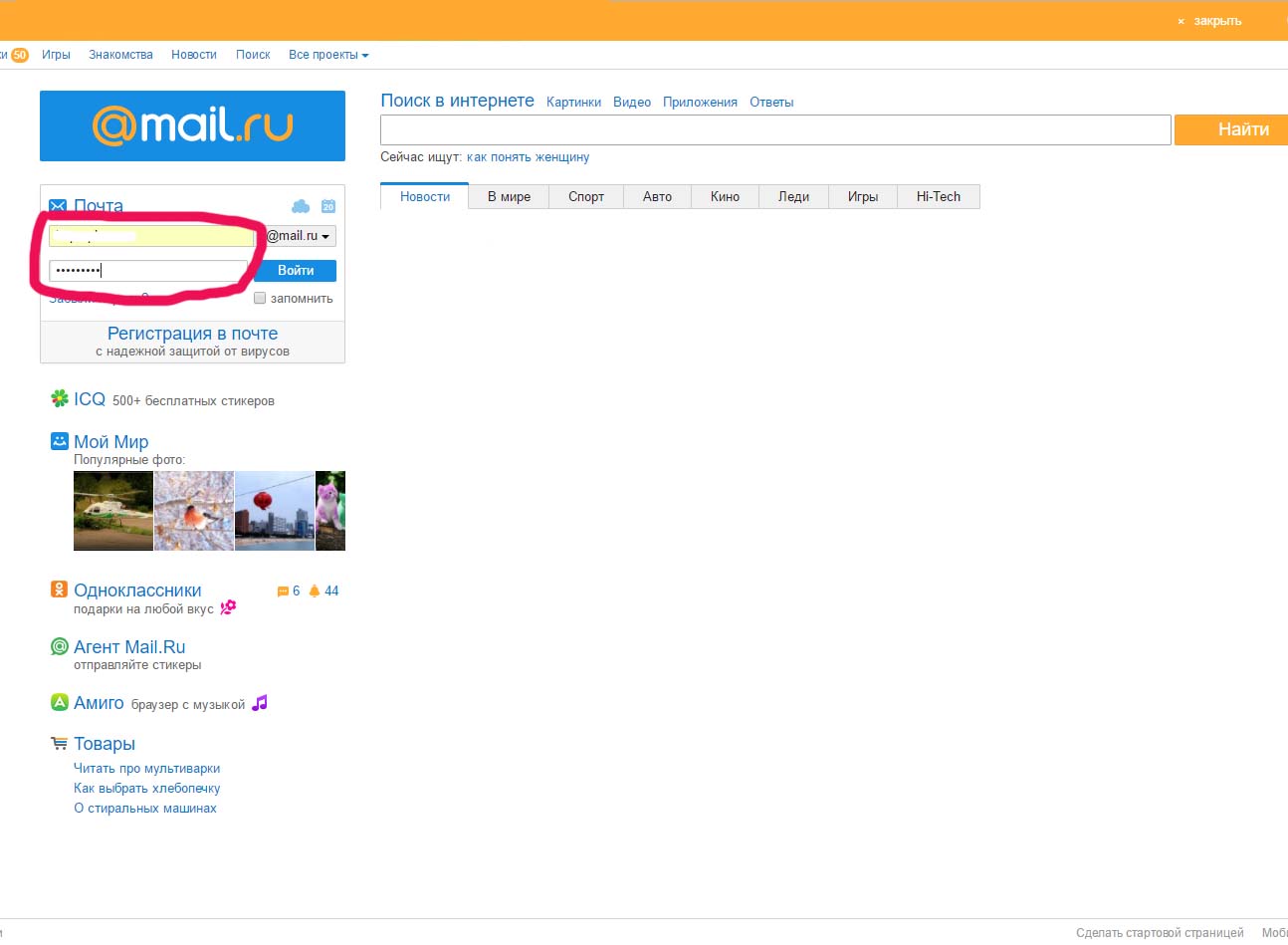Open Знакомства in top navigation
This screenshot has width=1288, height=945.
(x=120, y=55)
